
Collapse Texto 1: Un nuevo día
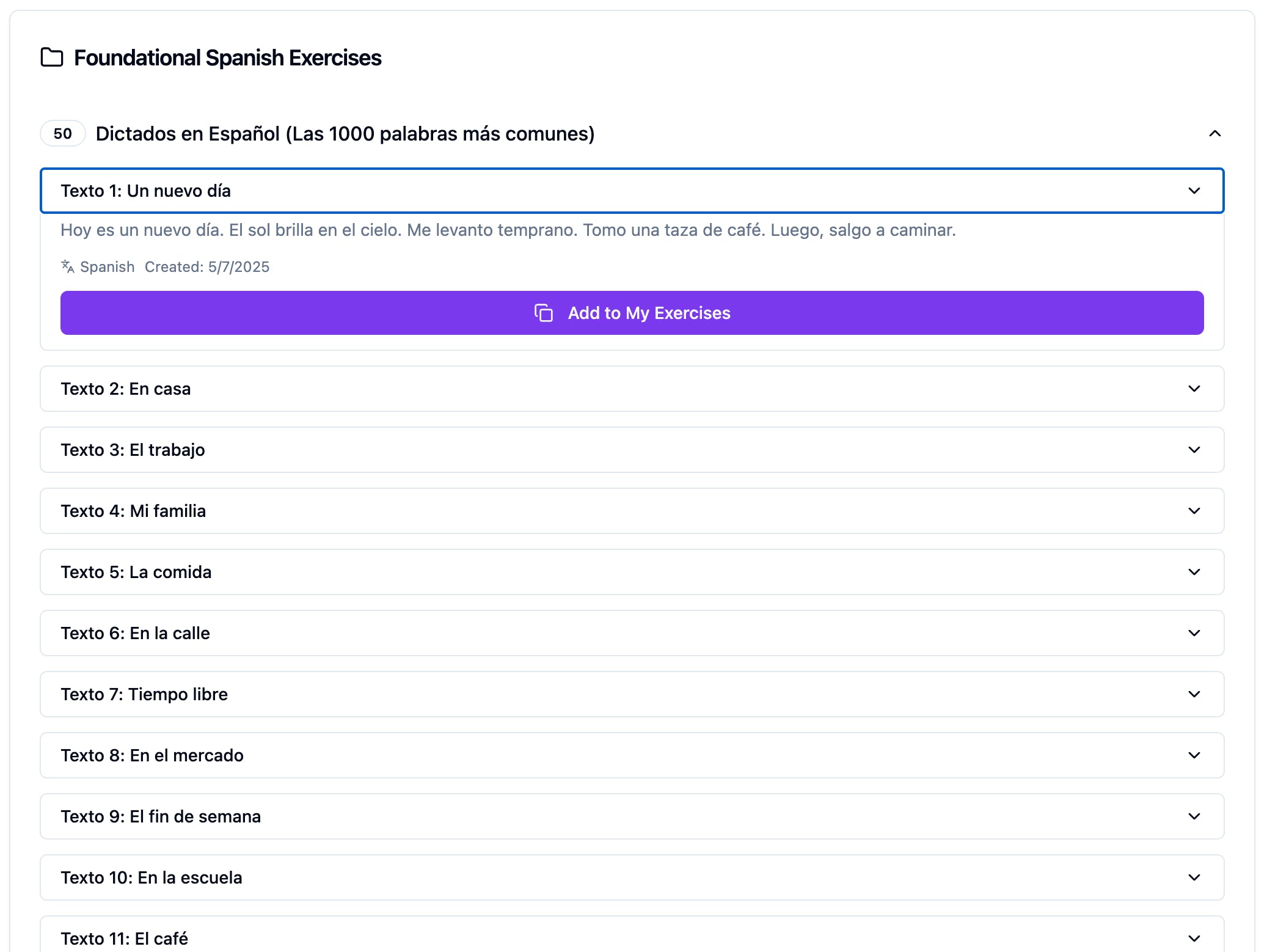(1194, 191)
